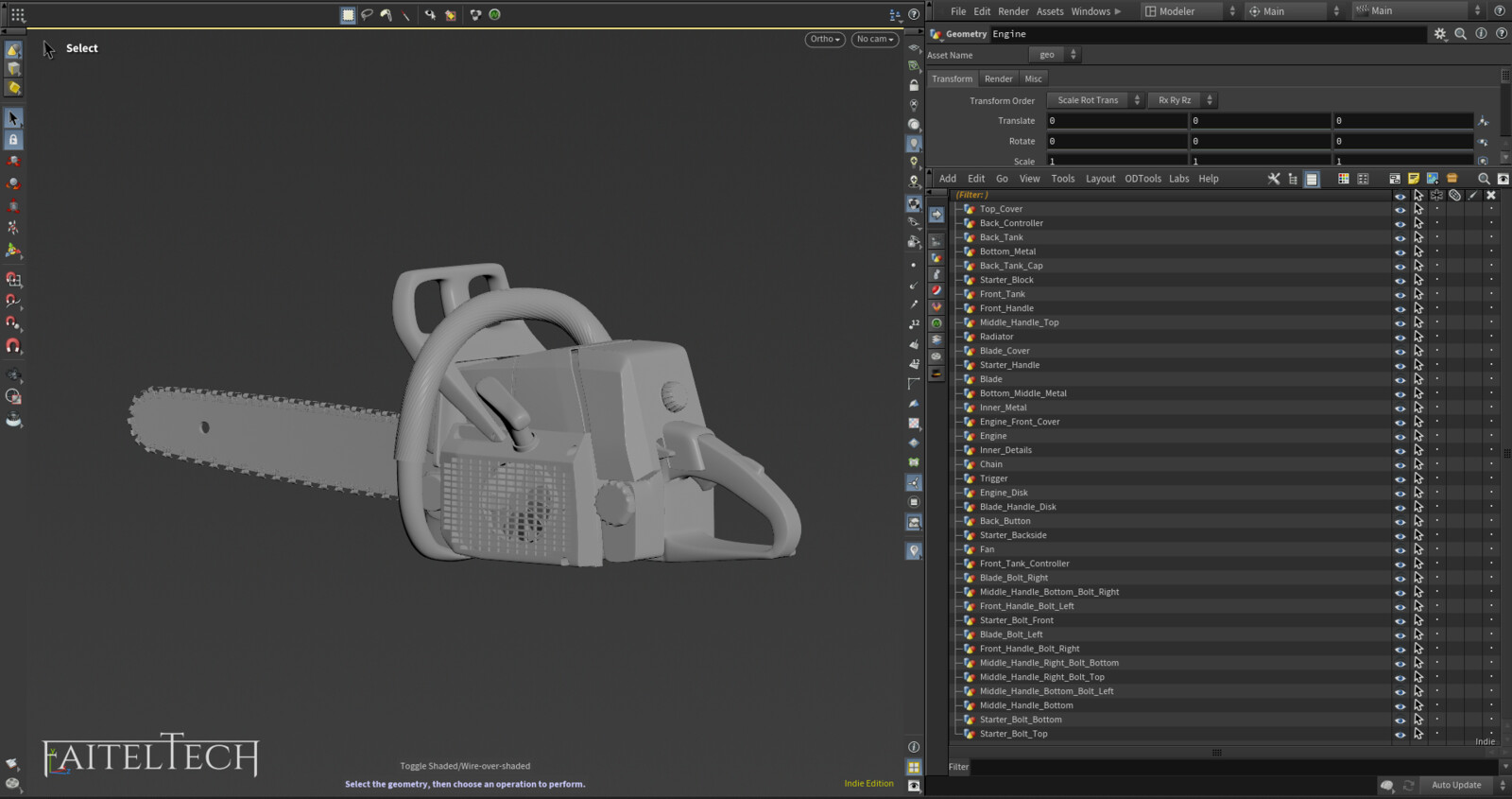Open the Assets menu
The height and width of the screenshot is (799, 1512).
[1050, 11]
